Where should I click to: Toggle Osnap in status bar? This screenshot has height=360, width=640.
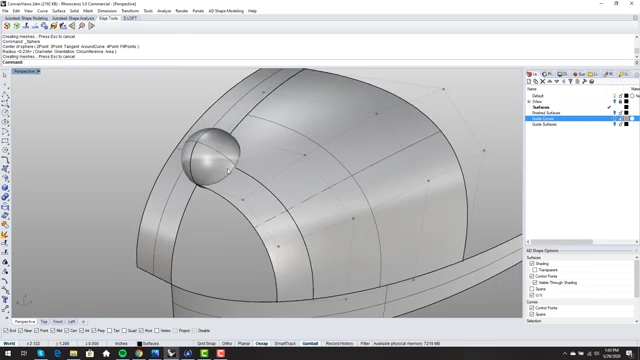coord(262,344)
